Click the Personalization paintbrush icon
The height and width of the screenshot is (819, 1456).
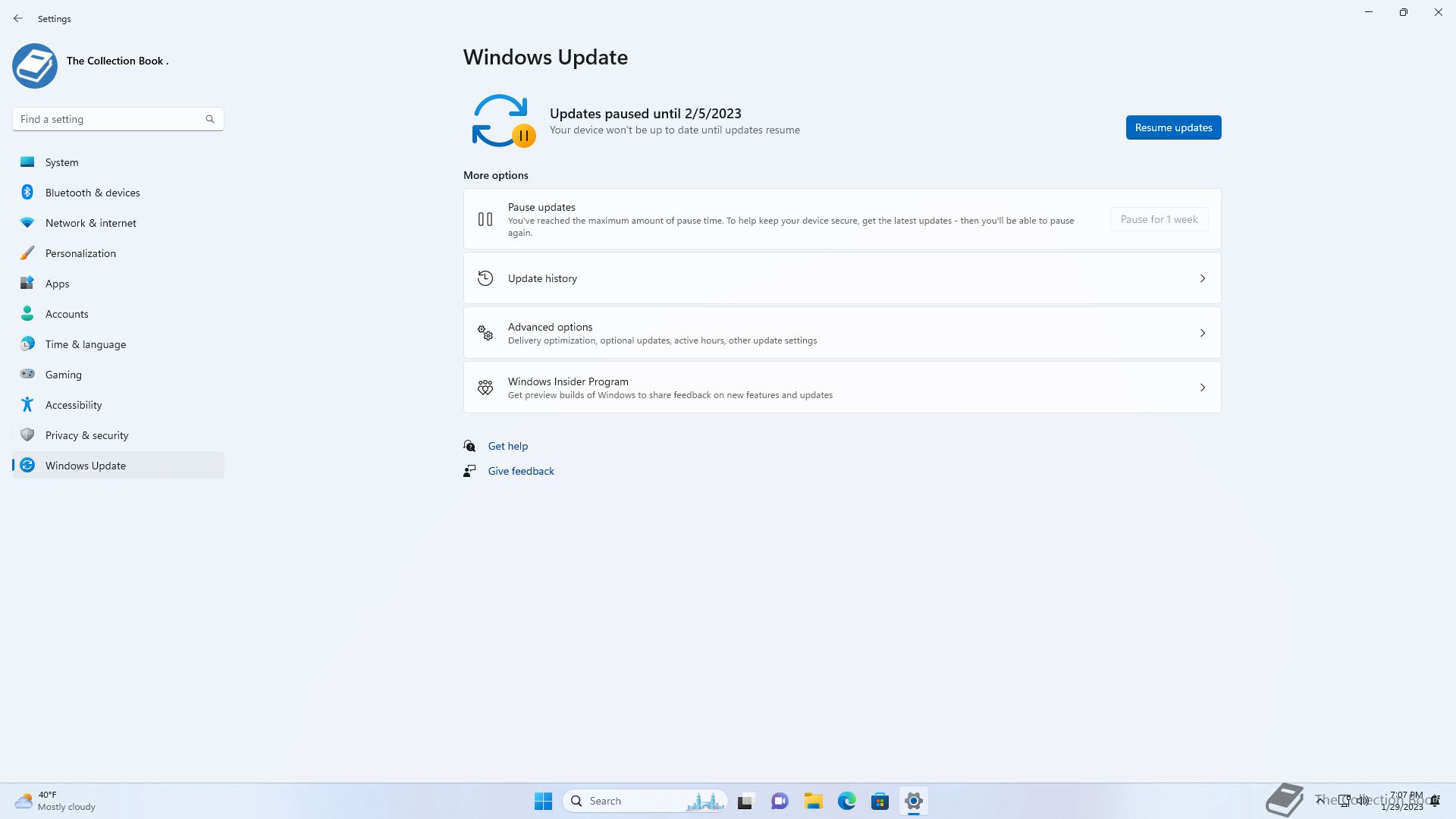27,253
